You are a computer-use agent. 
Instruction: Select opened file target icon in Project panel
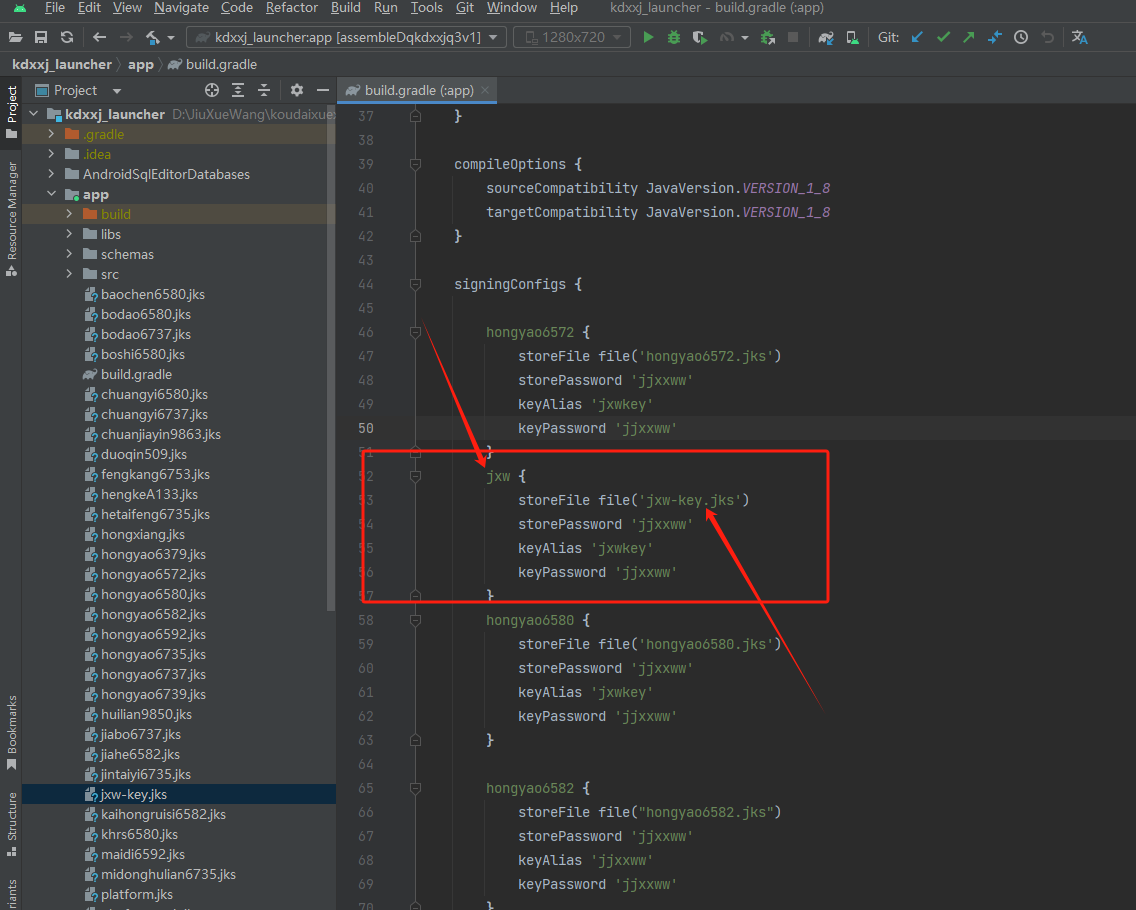coord(211,90)
